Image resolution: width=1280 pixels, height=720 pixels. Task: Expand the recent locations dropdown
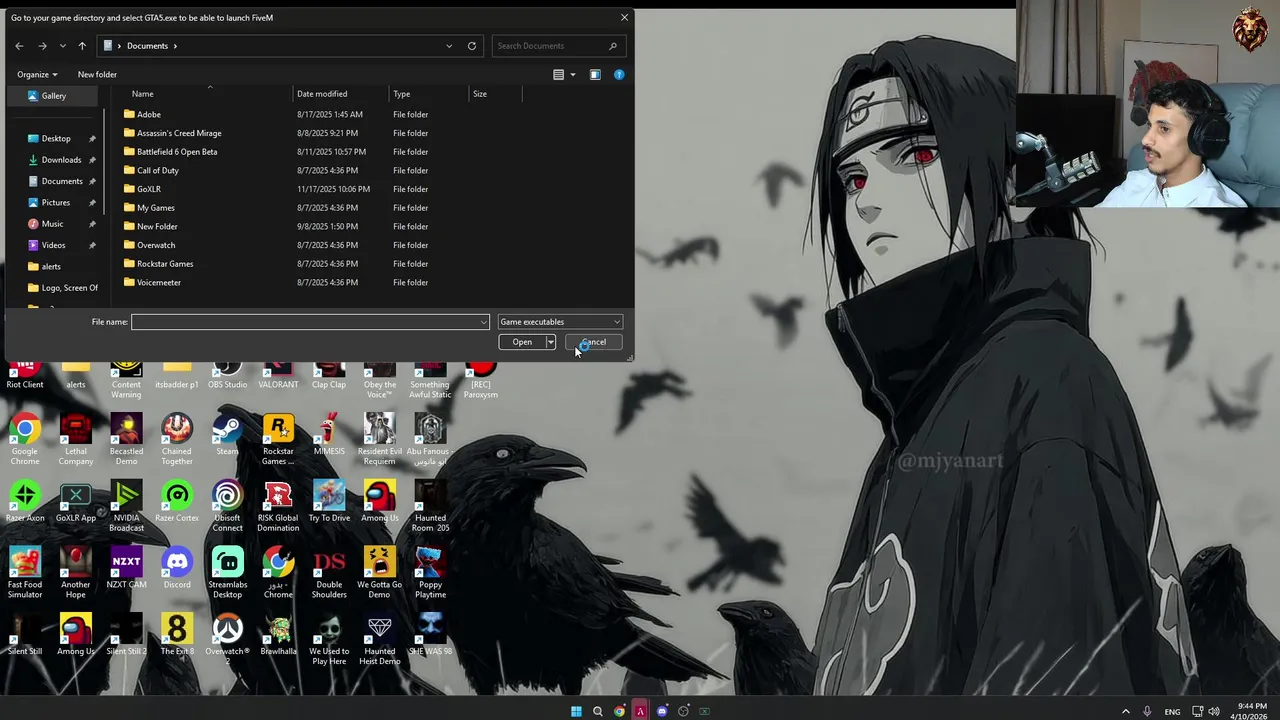tap(62, 46)
